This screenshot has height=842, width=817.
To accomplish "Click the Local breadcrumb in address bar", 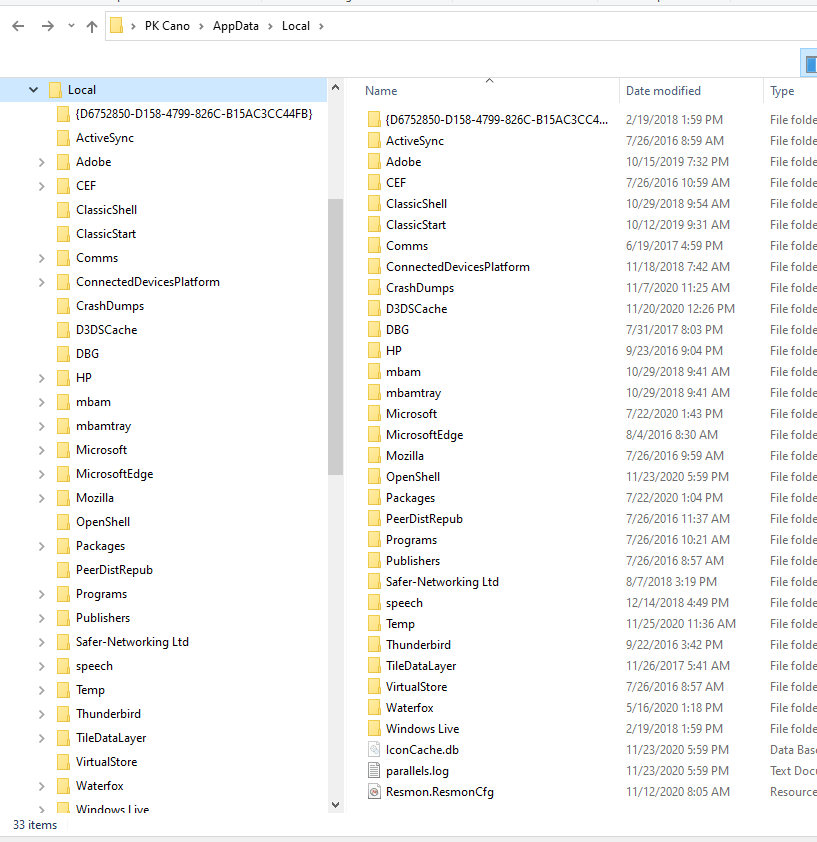I will coord(295,26).
